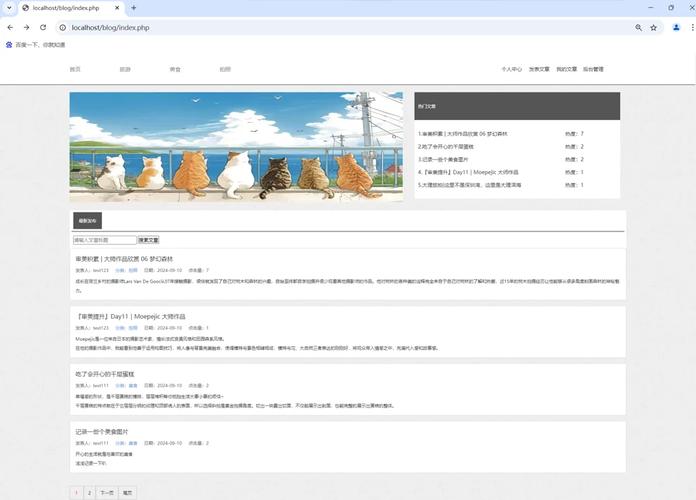Screen dimensions: 696x500
Task: Open 个人中心 in the top menu
Action: click(x=511, y=70)
